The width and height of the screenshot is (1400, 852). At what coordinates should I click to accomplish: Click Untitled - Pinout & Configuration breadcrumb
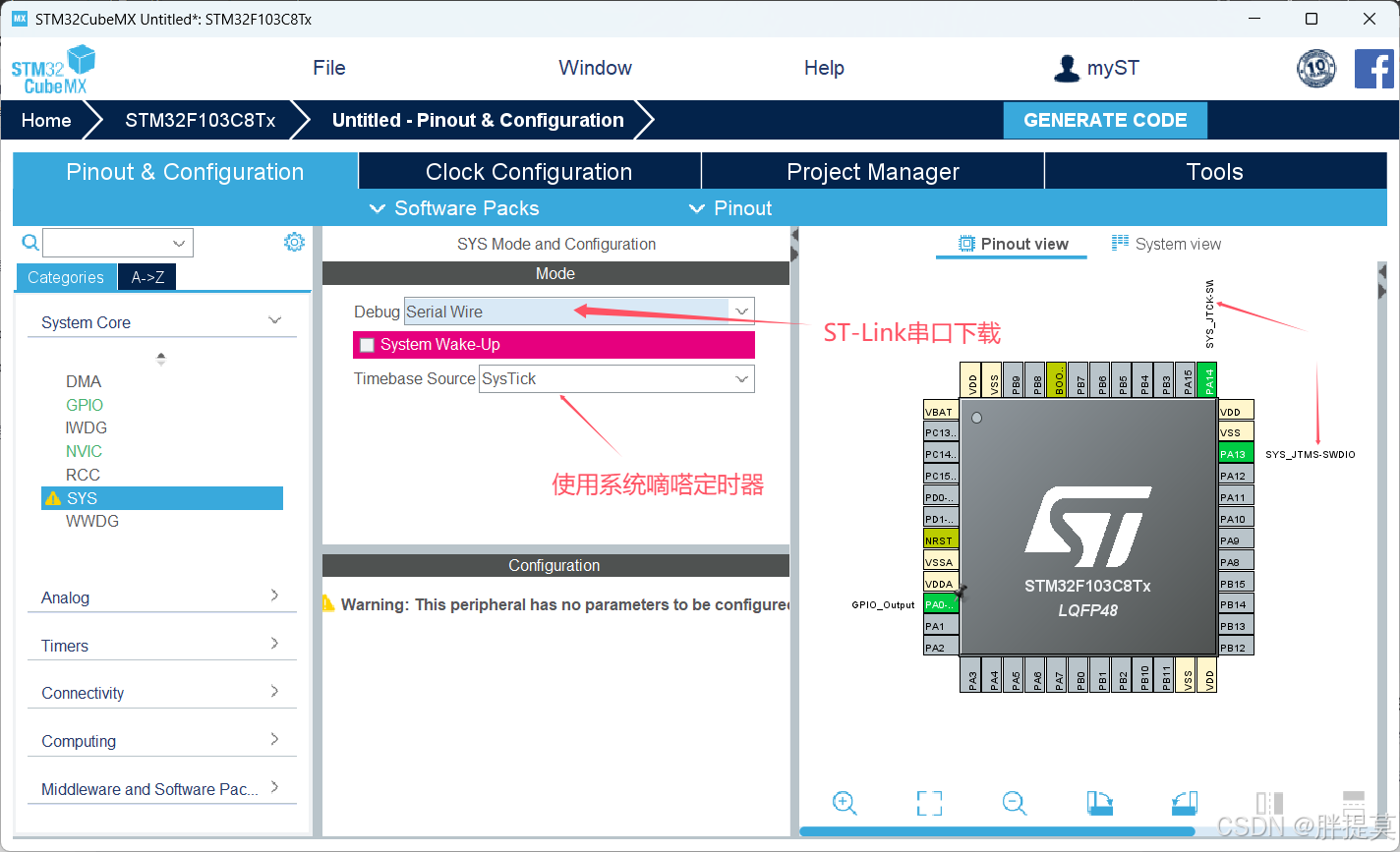pos(478,120)
